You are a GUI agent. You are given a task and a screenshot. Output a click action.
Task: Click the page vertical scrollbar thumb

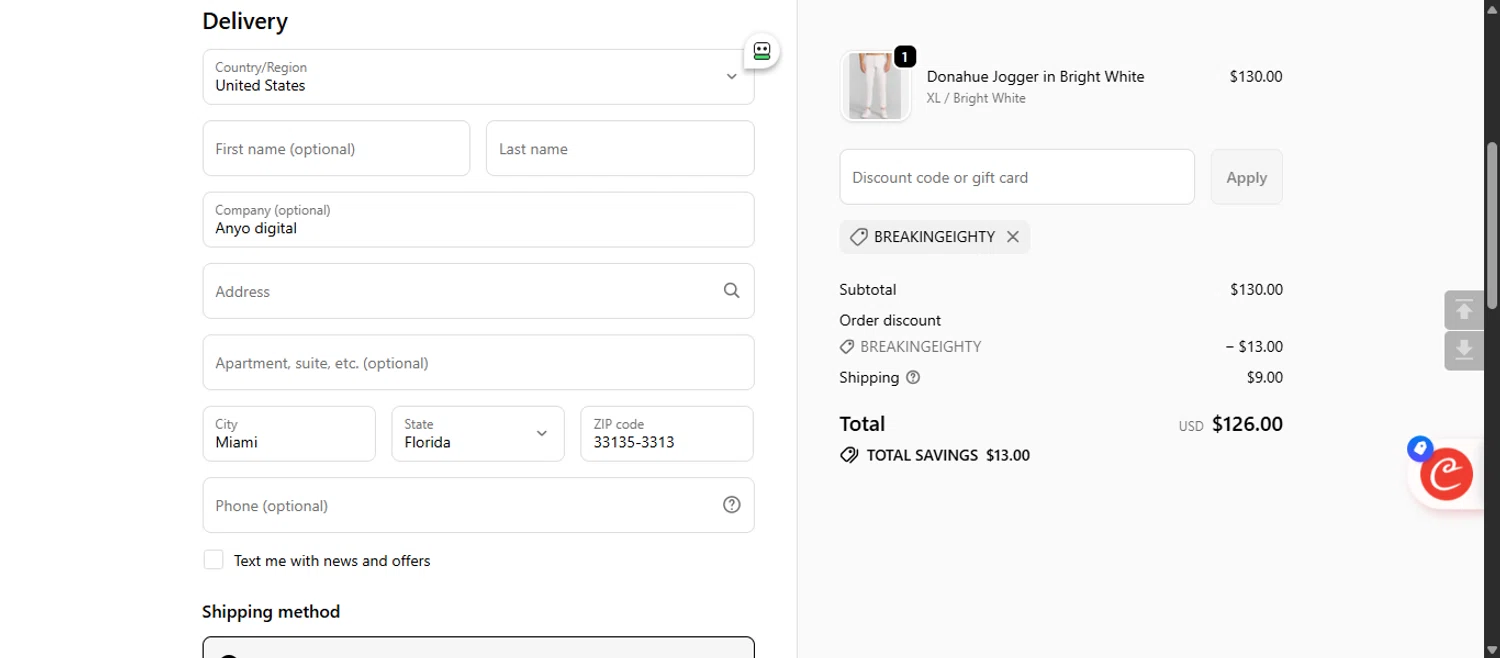(x=1492, y=225)
